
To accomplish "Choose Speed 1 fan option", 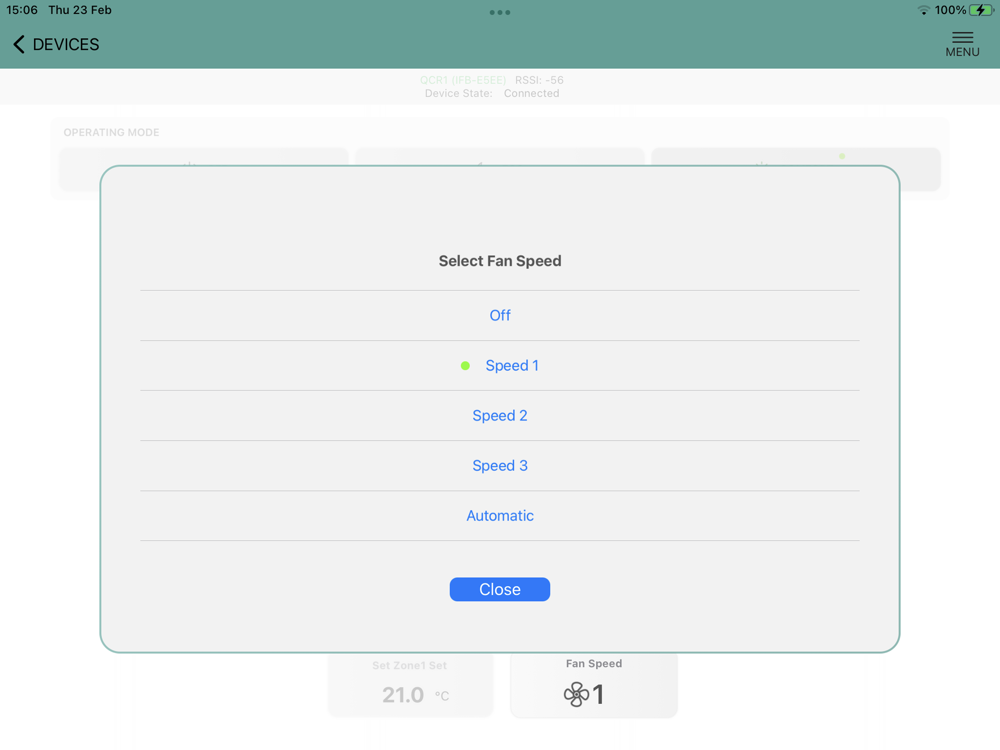I will 500,365.
